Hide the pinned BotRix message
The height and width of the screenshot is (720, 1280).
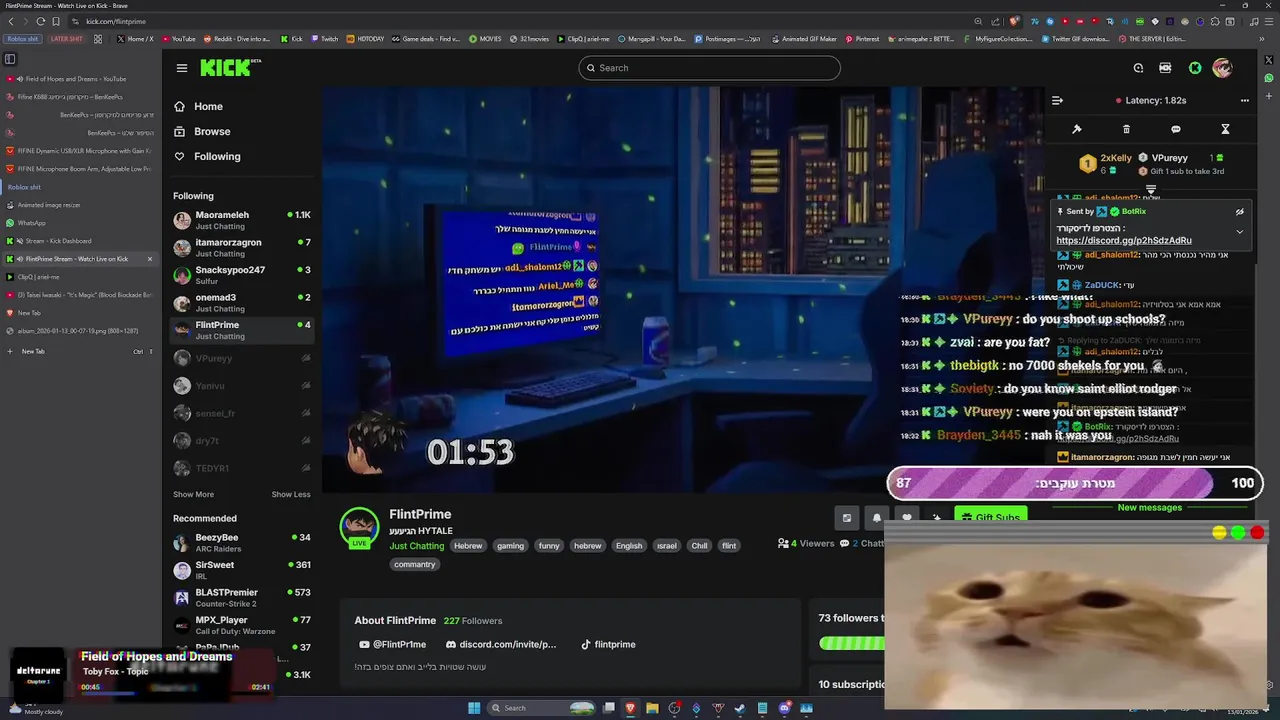pos(1239,212)
